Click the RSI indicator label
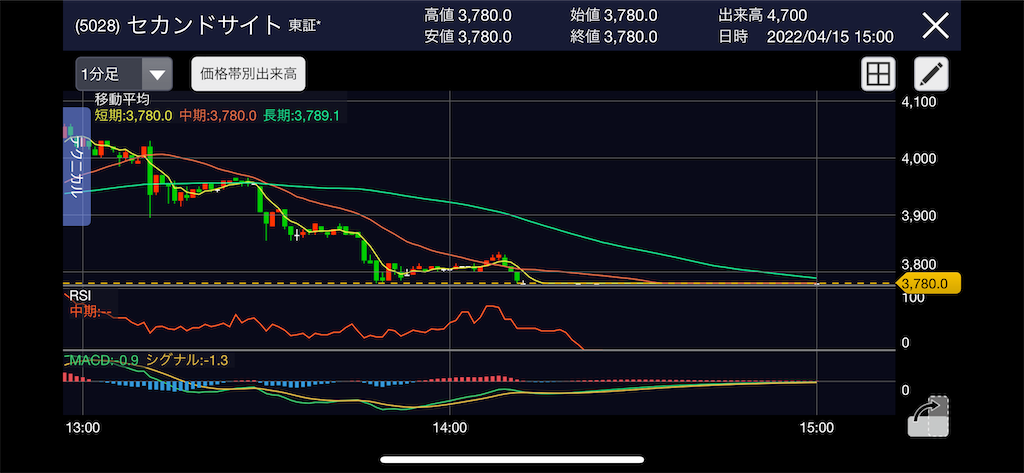 [80, 298]
